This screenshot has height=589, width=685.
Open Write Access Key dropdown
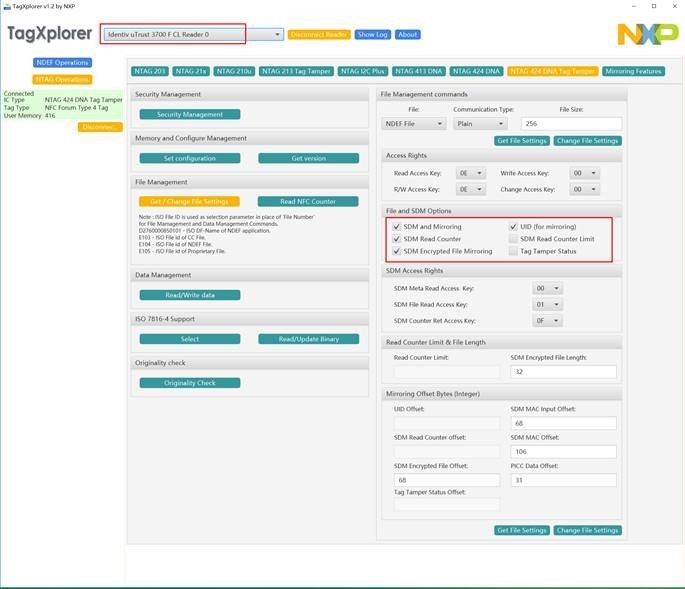pos(585,173)
